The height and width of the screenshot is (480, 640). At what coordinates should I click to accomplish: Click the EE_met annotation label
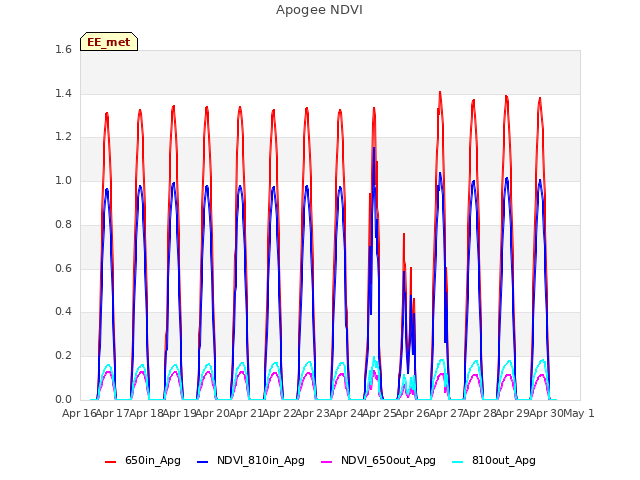tap(109, 42)
